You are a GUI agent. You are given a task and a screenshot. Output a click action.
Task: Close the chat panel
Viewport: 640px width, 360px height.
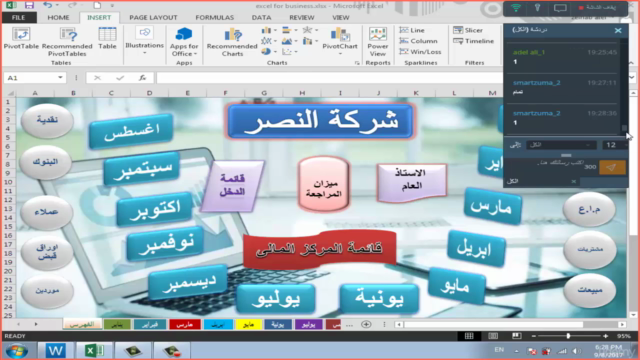pos(618,31)
